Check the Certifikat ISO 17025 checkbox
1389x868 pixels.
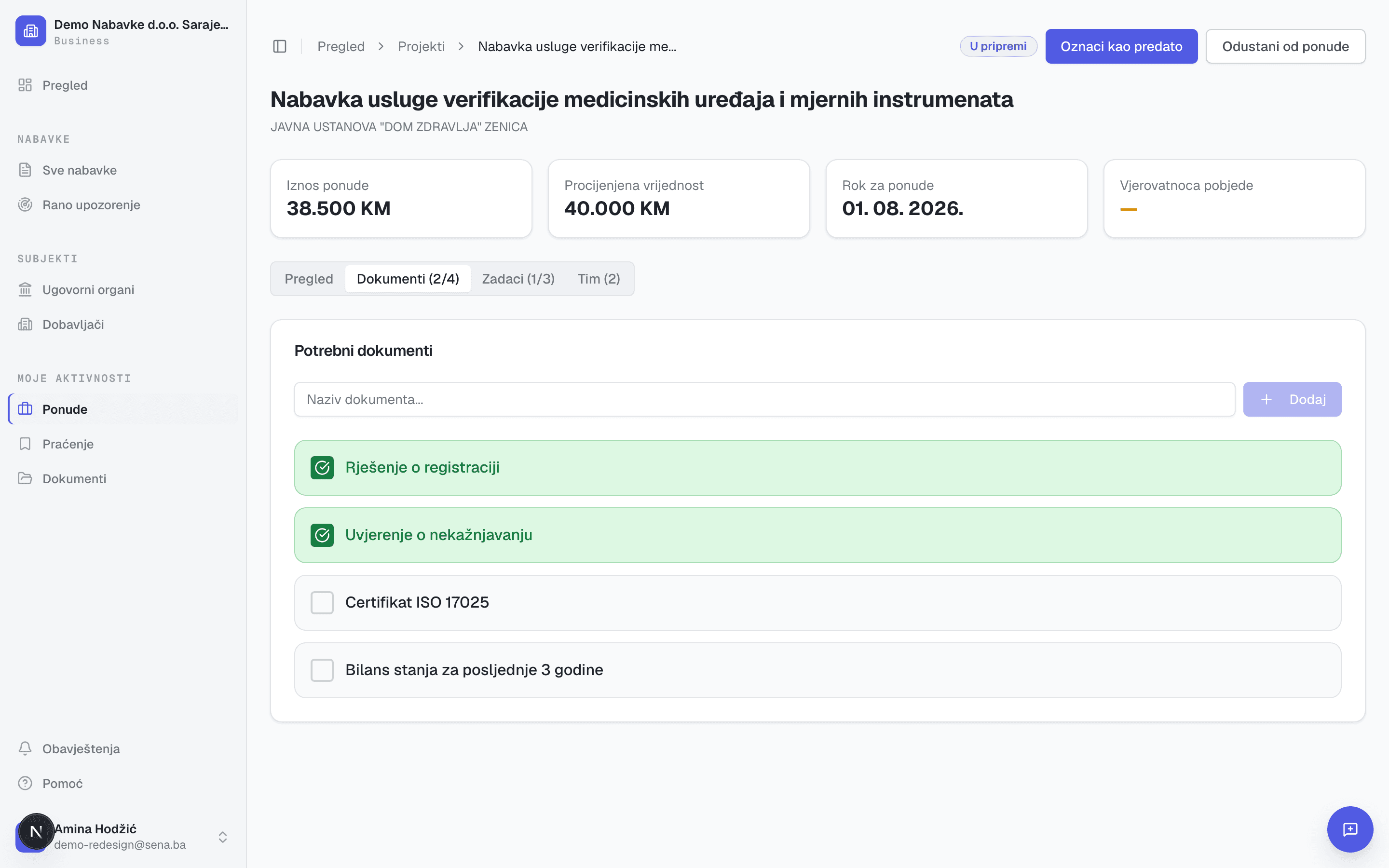point(322,603)
